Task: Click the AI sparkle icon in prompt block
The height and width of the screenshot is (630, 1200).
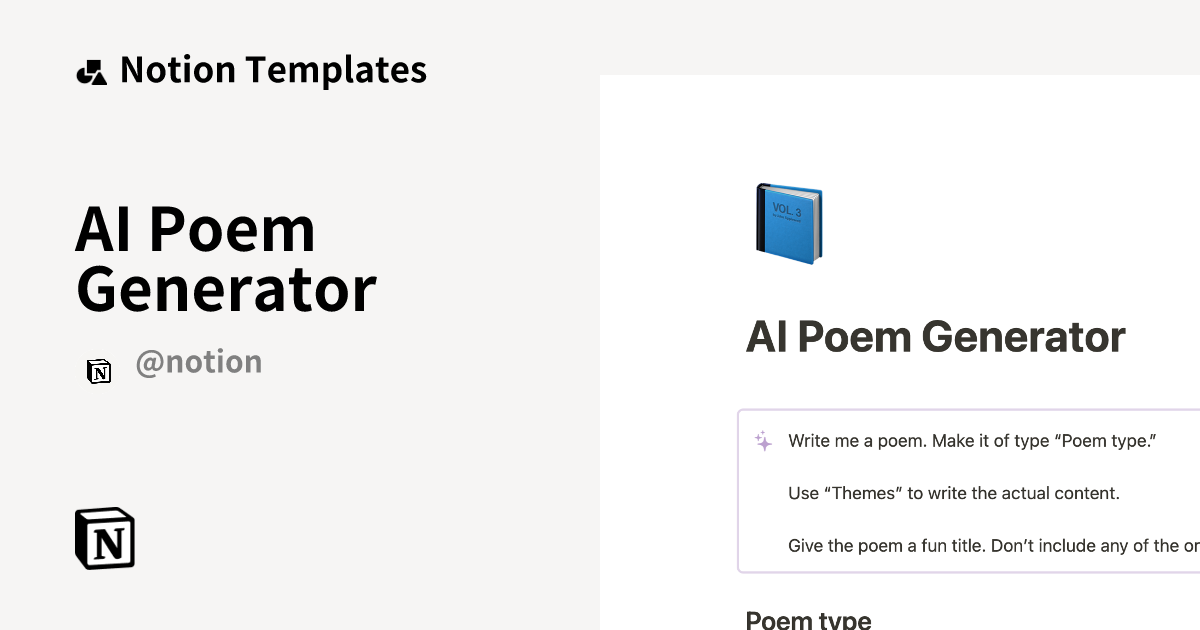Action: pos(763,441)
